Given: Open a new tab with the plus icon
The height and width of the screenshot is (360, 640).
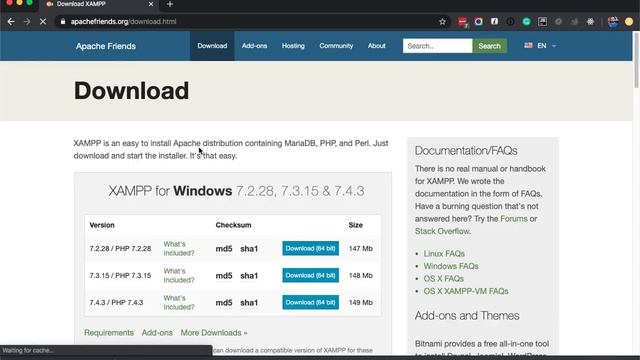Looking at the screenshot, I should click(x=170, y=4).
